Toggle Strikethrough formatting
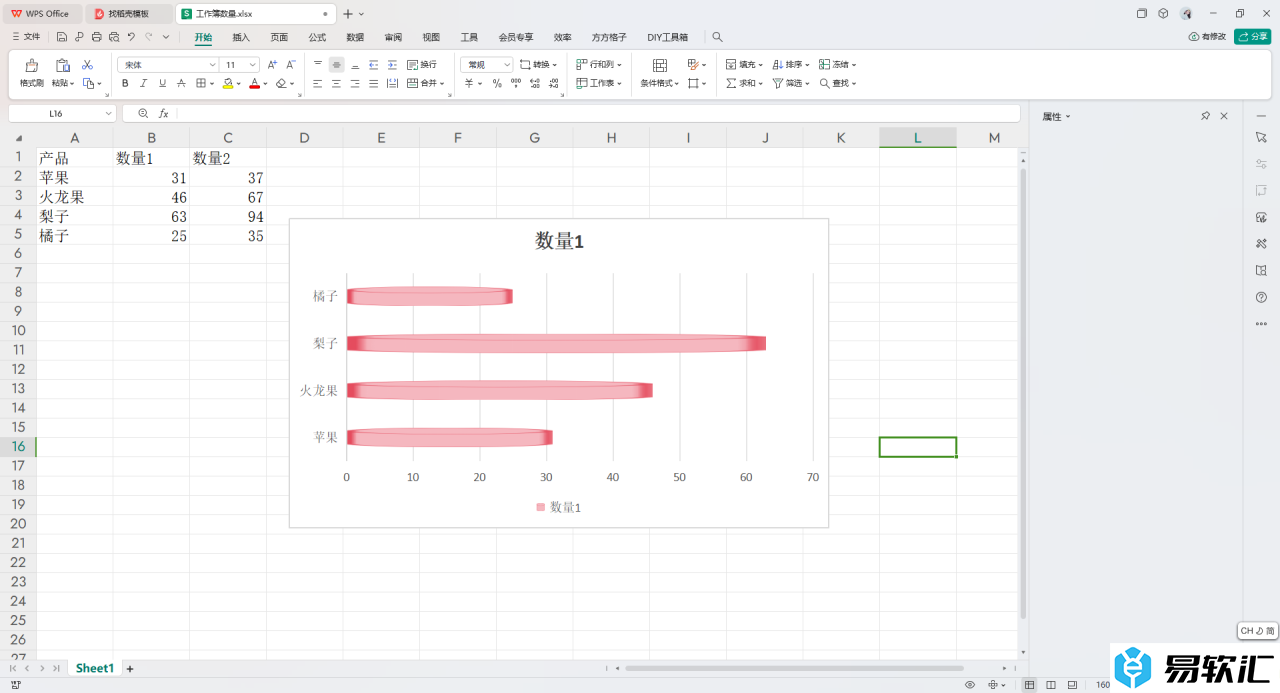The width and height of the screenshot is (1280, 693). (x=182, y=84)
